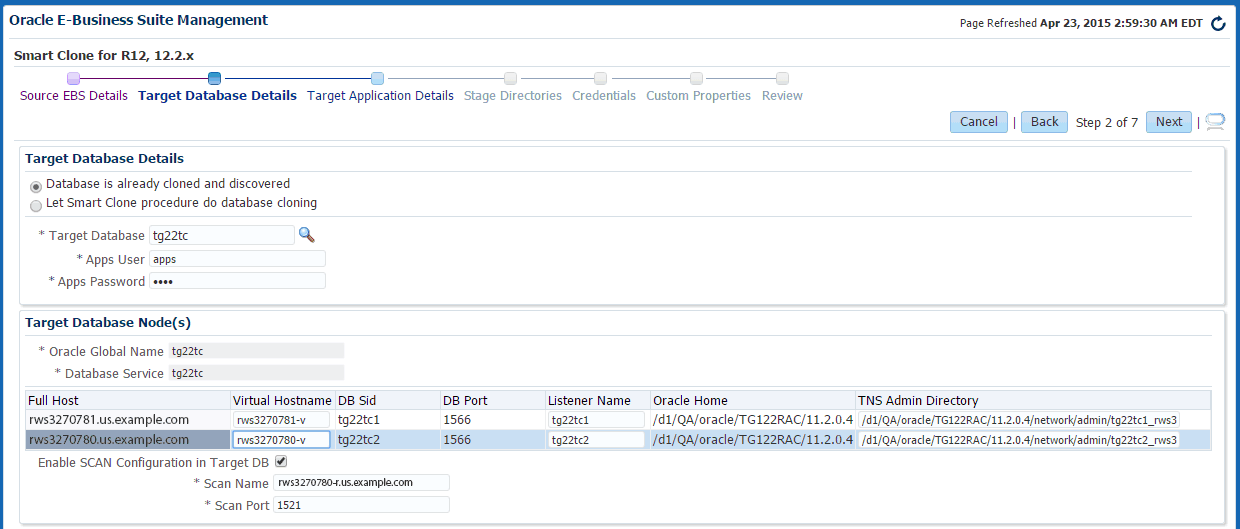Open the Target Database search magnifier

point(307,235)
